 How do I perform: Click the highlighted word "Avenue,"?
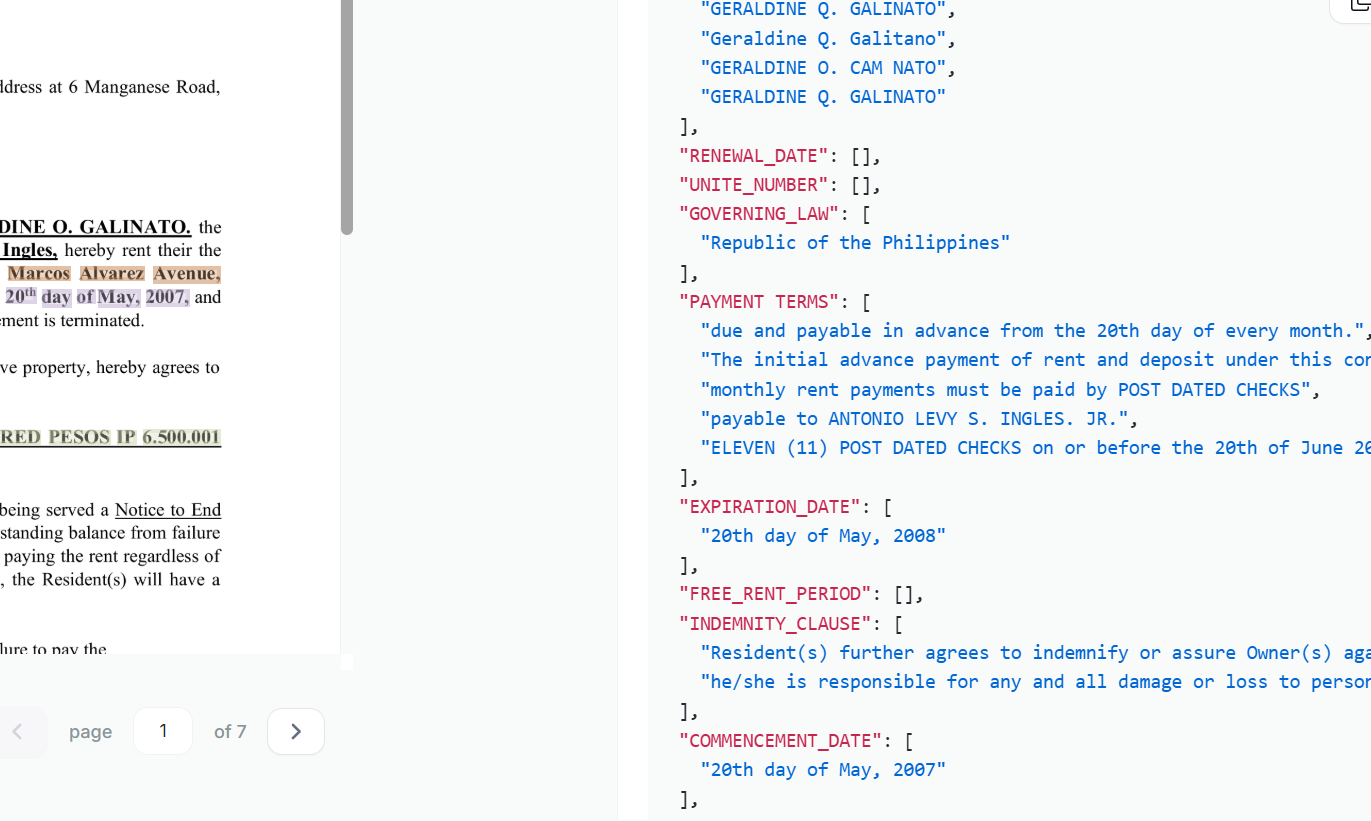[x=187, y=274]
